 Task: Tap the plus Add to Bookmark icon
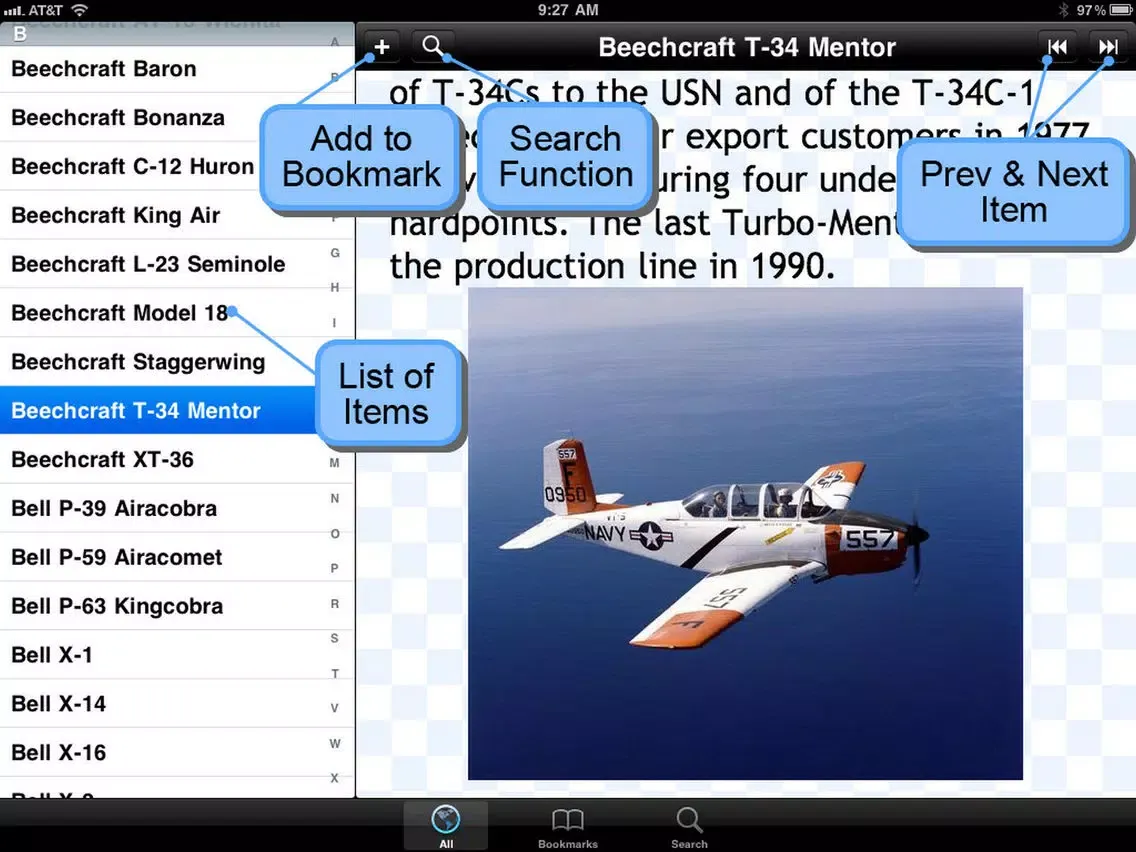pyautogui.click(x=381, y=47)
